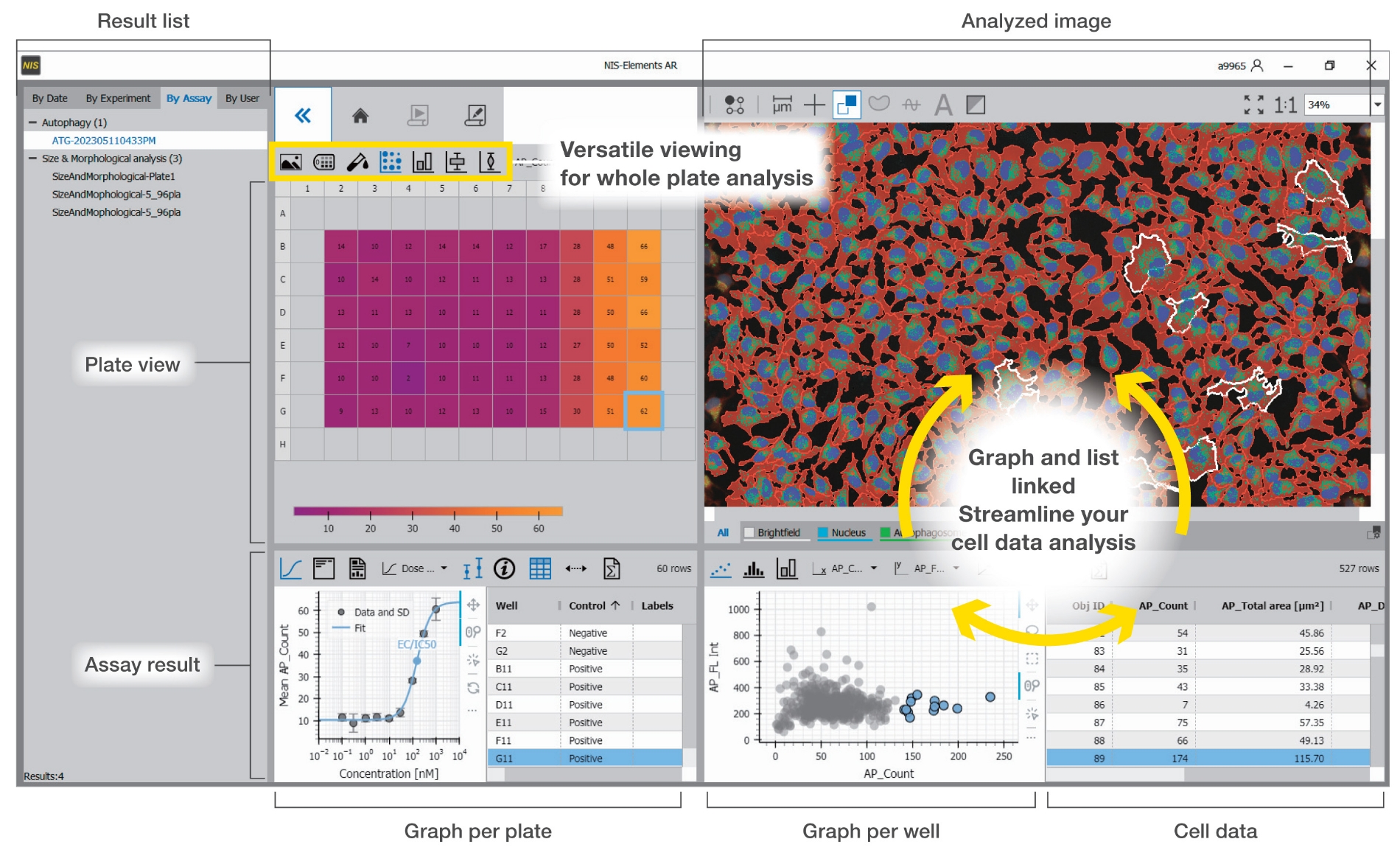Switch to well plate layout view
The image size is (1400, 853).
pyautogui.click(x=324, y=162)
